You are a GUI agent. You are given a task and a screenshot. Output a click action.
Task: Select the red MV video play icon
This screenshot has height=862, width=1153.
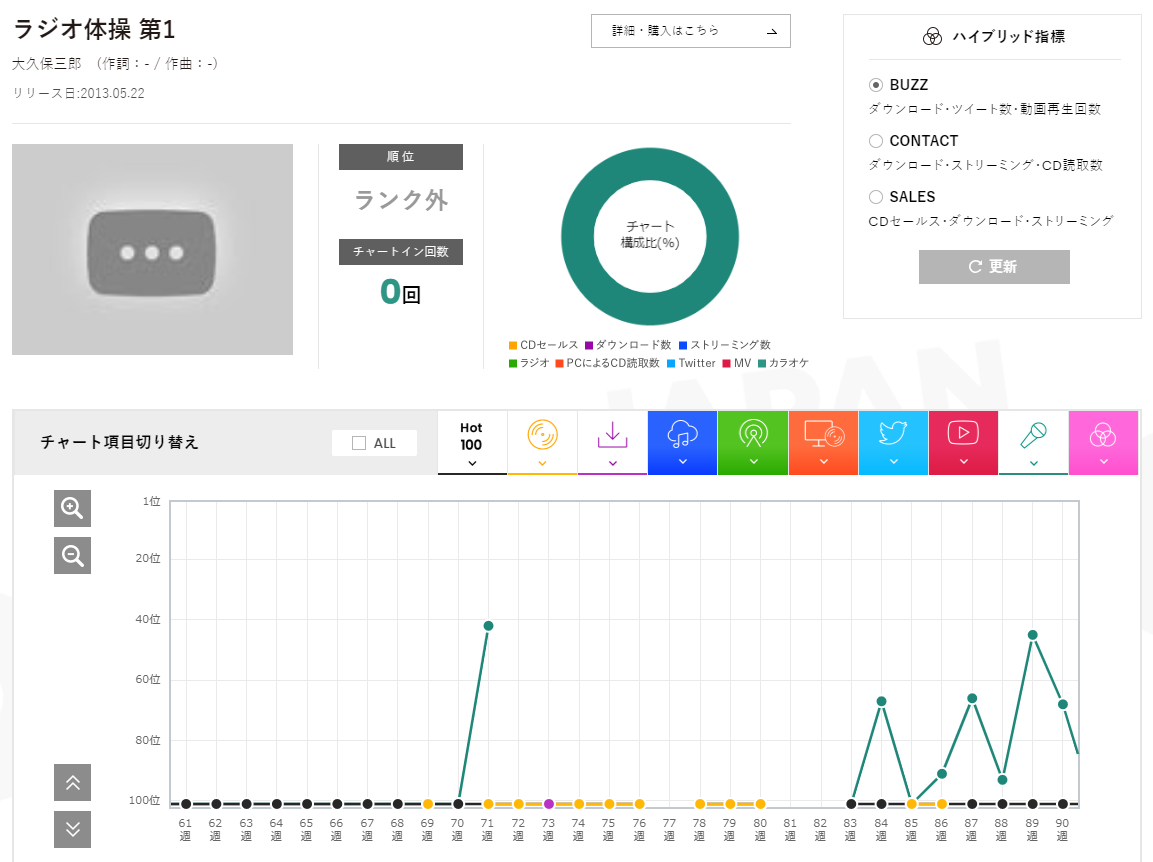963,432
